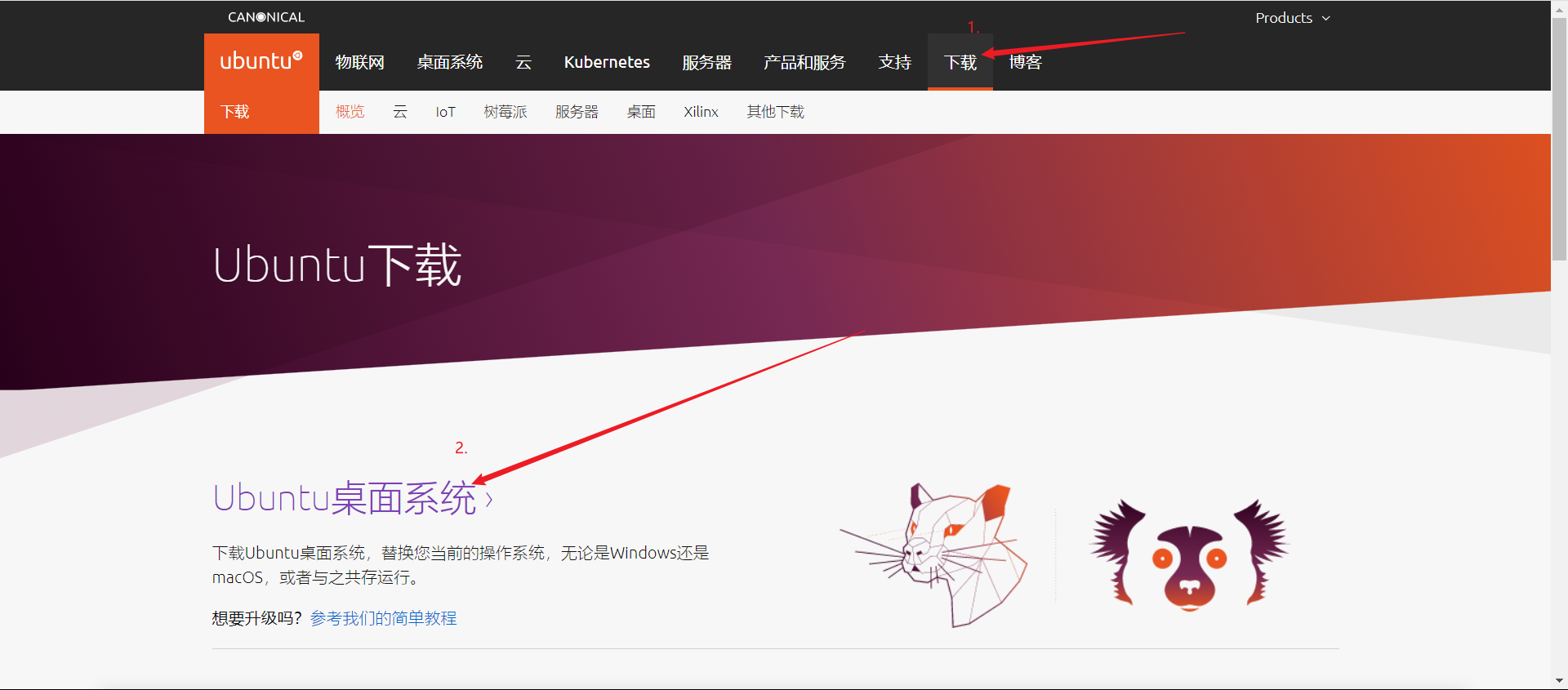Open the 云 item in main navigation
This screenshot has width=1568, height=690.
pyautogui.click(x=523, y=62)
